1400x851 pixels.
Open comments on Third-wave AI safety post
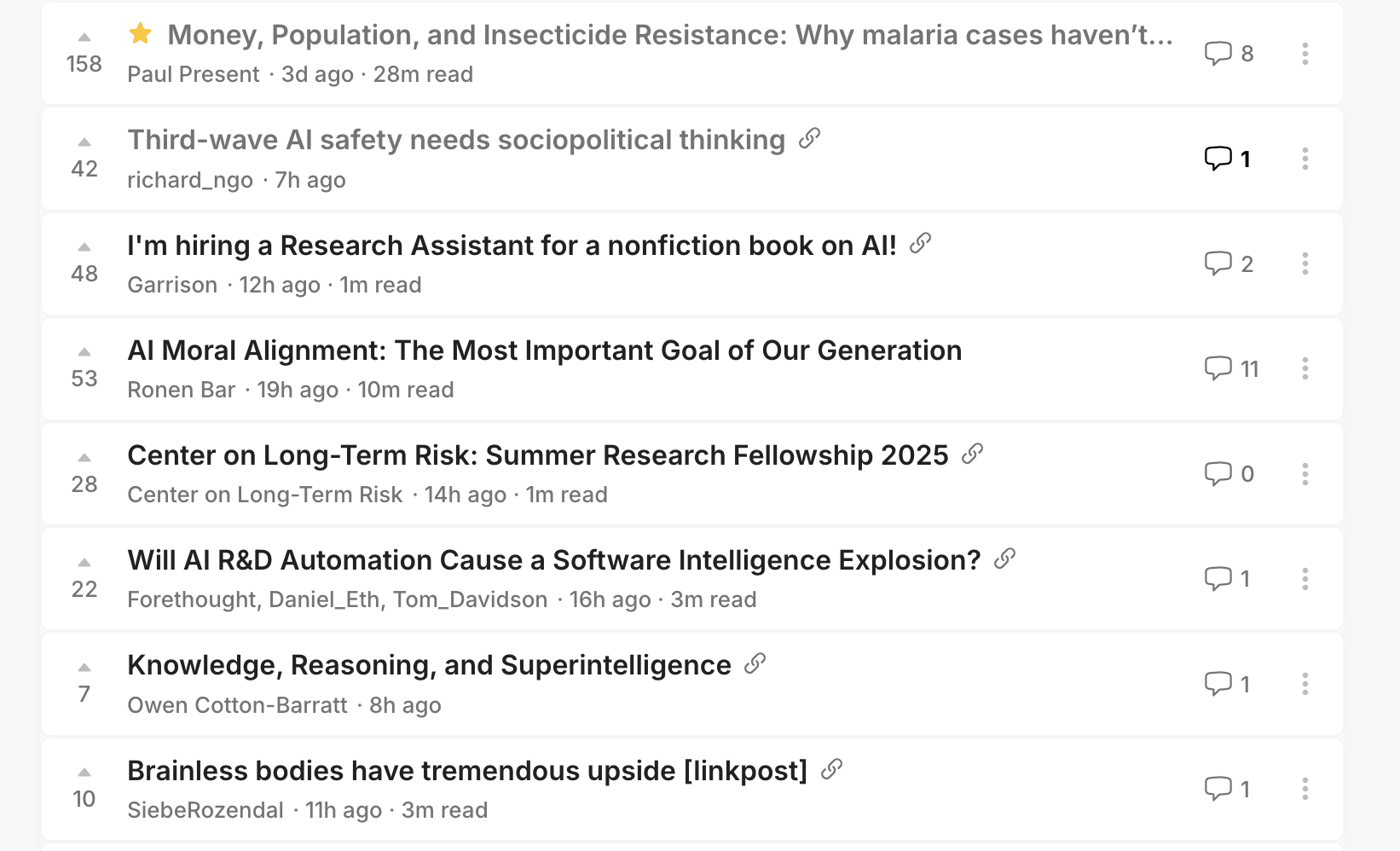point(1229,159)
